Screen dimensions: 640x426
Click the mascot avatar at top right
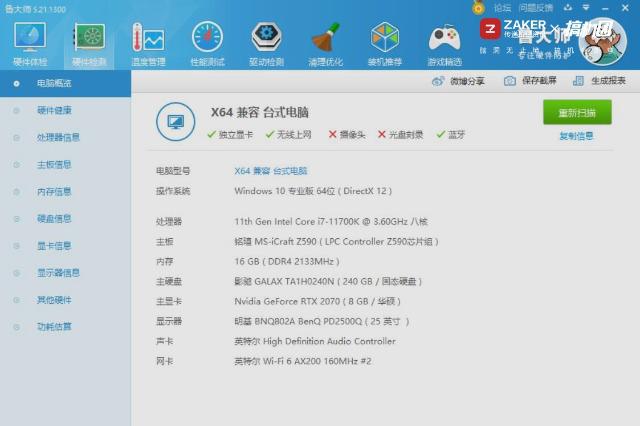tap(602, 42)
